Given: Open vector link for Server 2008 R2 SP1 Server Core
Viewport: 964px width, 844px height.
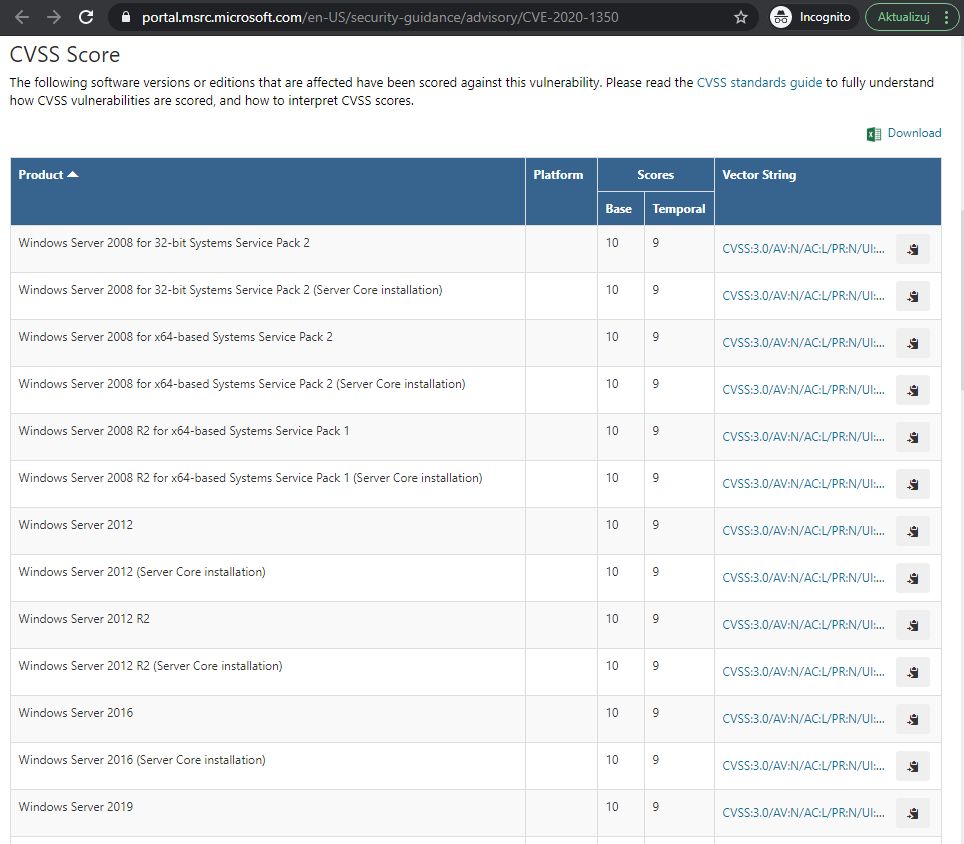Looking at the screenshot, I should (x=803, y=484).
